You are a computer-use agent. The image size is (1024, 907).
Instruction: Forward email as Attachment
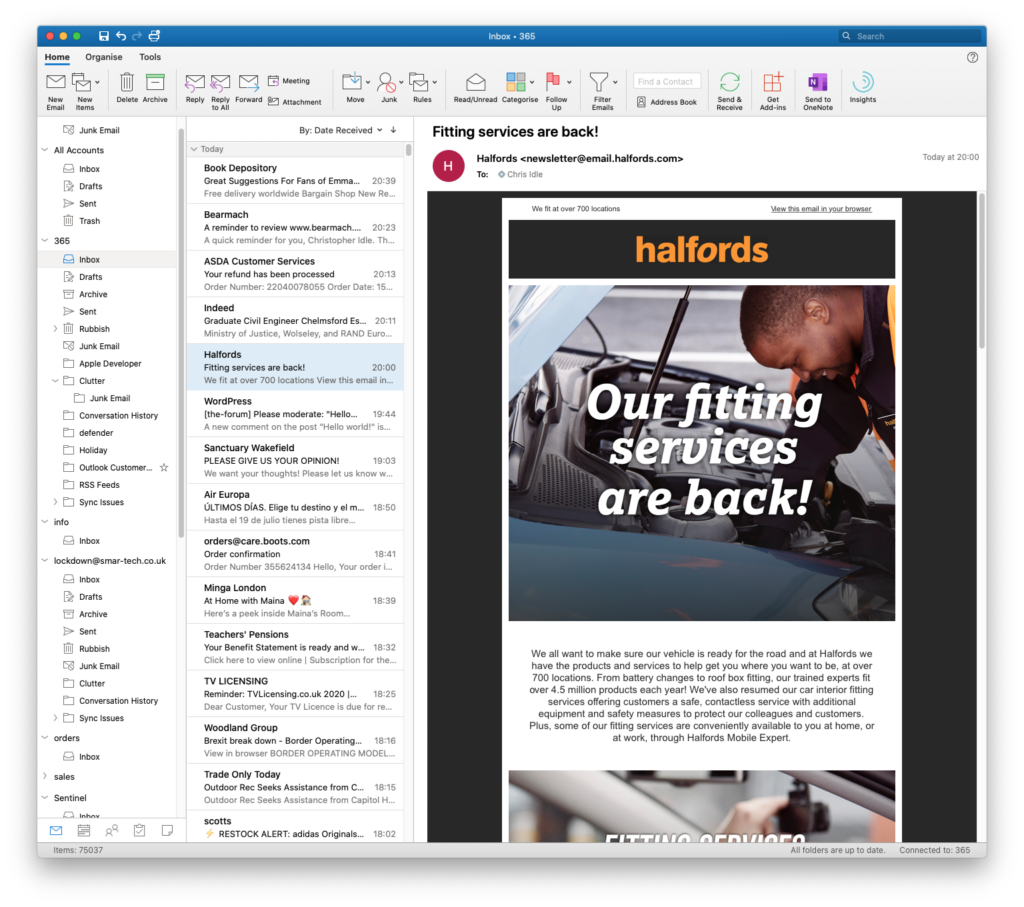[295, 102]
